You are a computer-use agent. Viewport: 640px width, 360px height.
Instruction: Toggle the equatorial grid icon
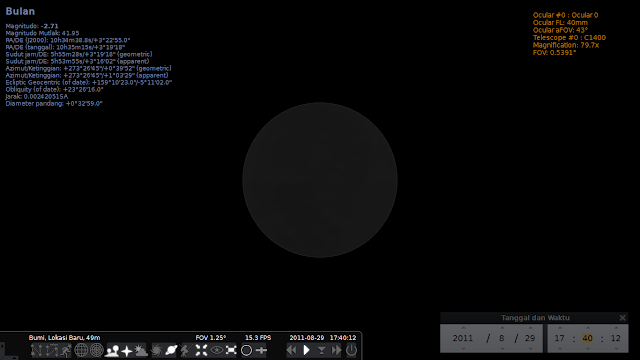pyautogui.click(x=81, y=350)
